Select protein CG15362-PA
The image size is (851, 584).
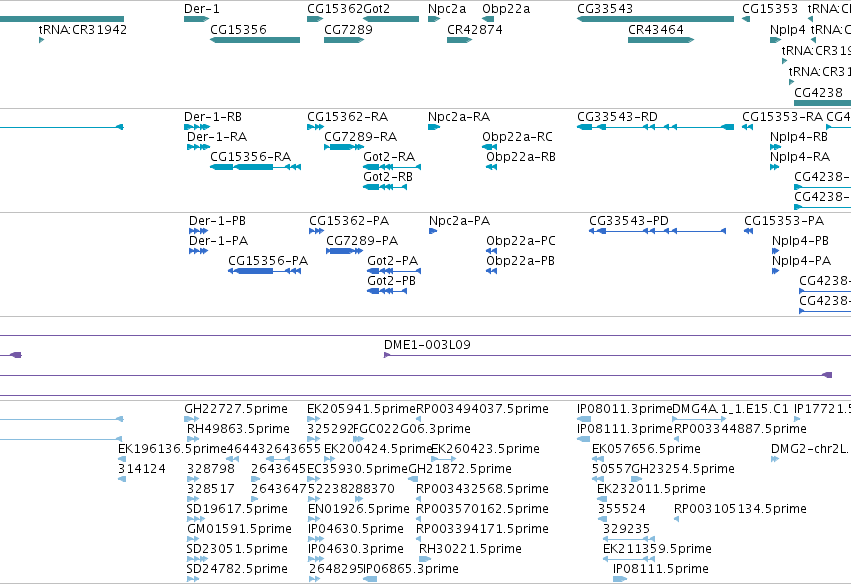pyautogui.click(x=316, y=231)
